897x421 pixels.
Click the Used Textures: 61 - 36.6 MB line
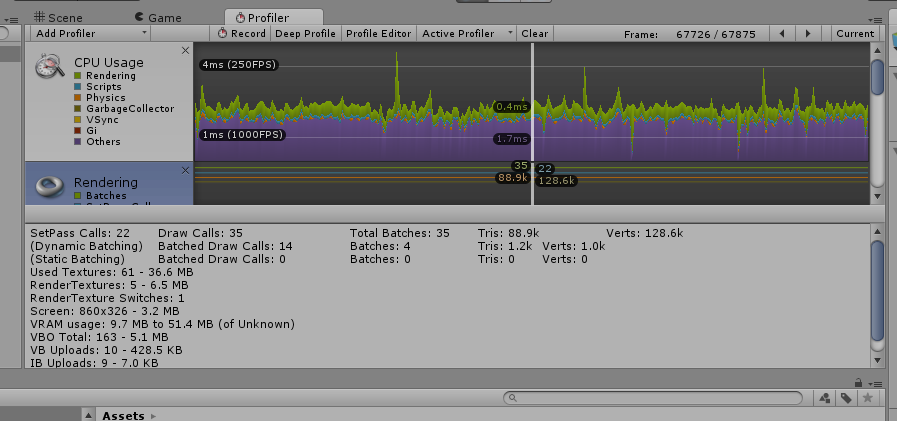(112, 272)
